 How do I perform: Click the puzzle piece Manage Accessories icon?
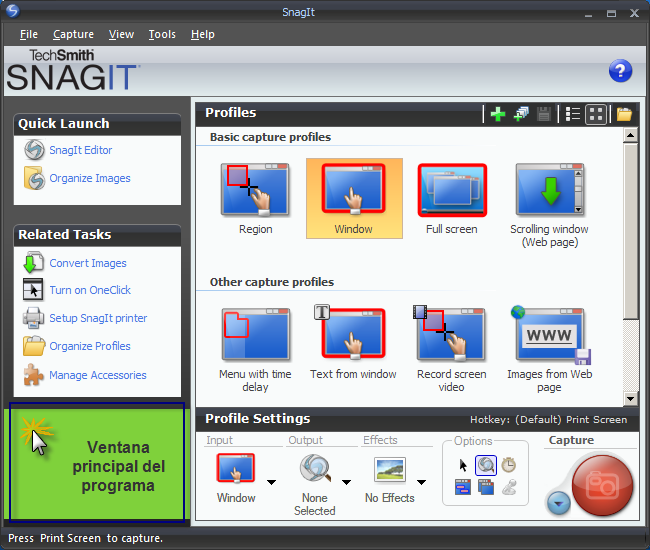tap(33, 375)
